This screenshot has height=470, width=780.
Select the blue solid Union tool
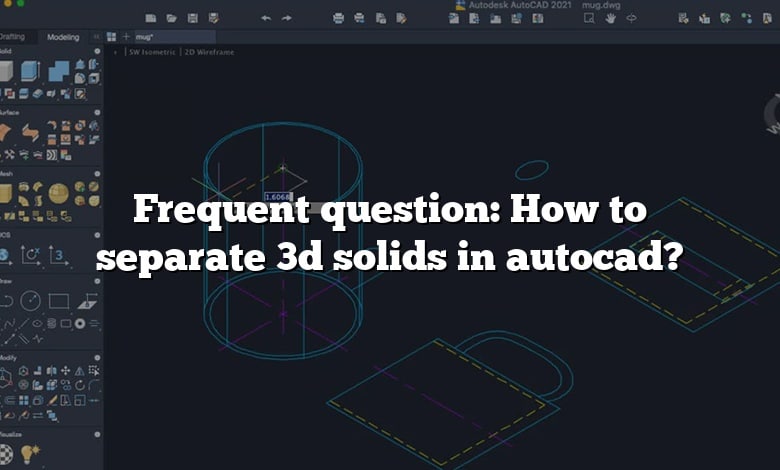[59, 71]
